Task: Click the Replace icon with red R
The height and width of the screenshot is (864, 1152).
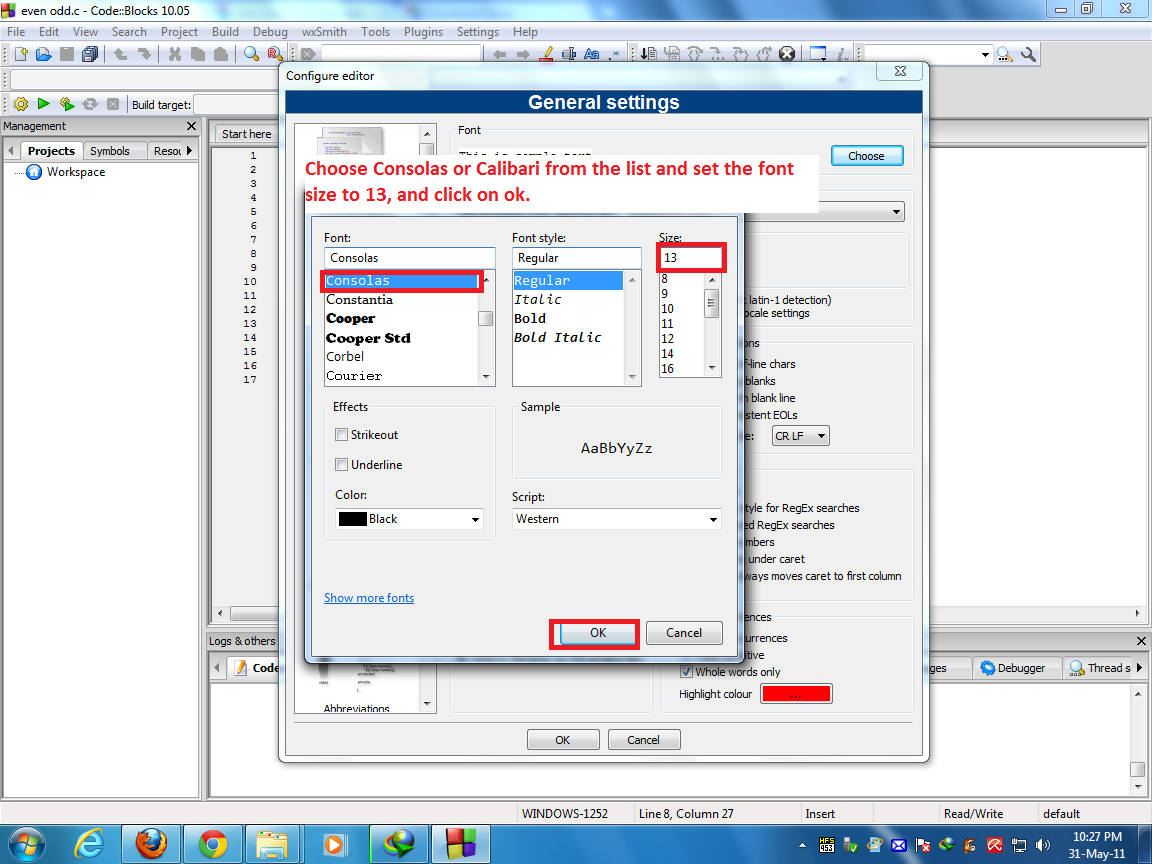Action: coord(275,54)
